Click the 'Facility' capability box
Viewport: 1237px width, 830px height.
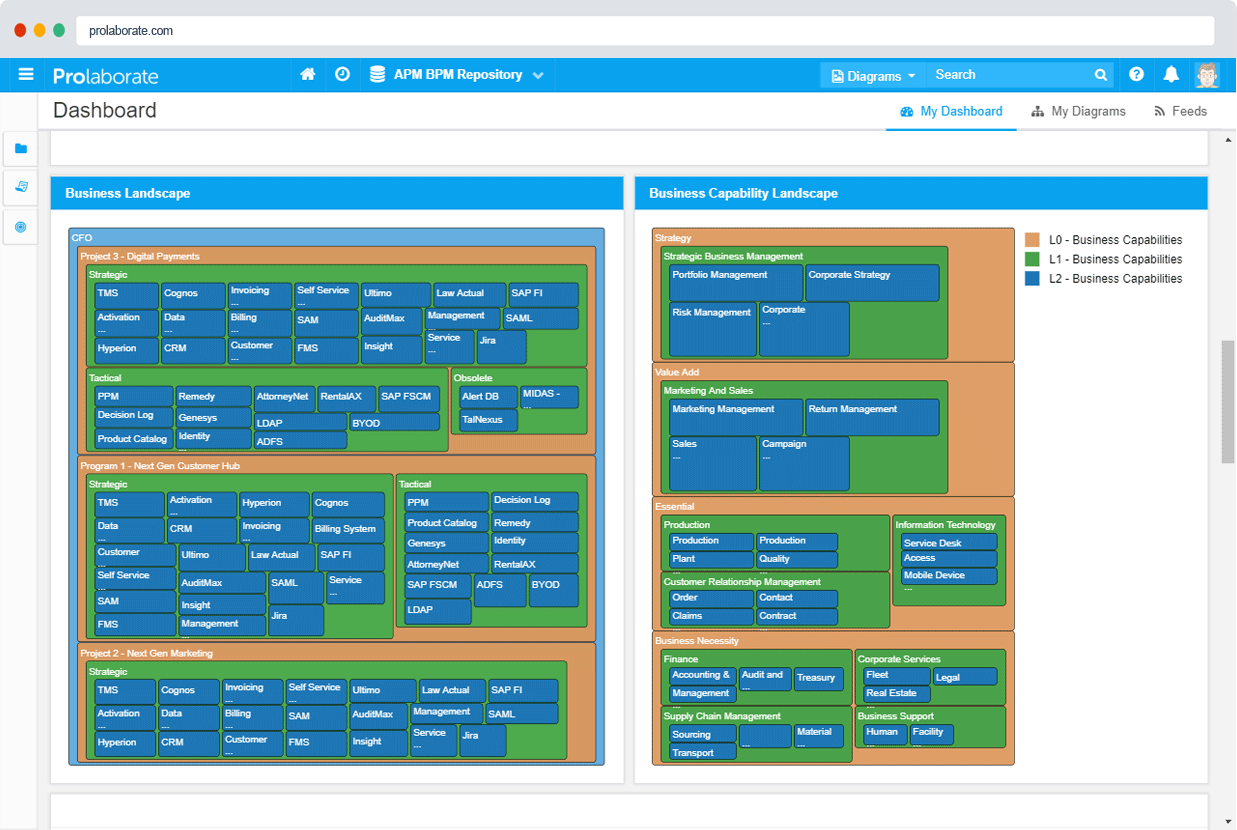(x=930, y=735)
